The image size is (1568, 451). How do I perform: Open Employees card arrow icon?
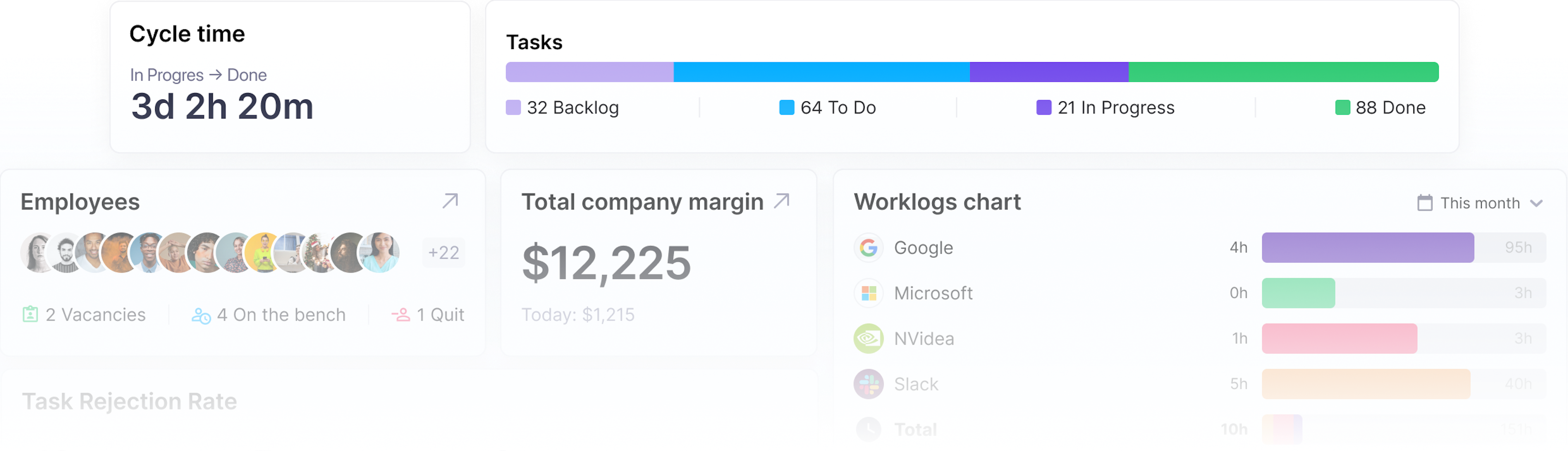450,201
